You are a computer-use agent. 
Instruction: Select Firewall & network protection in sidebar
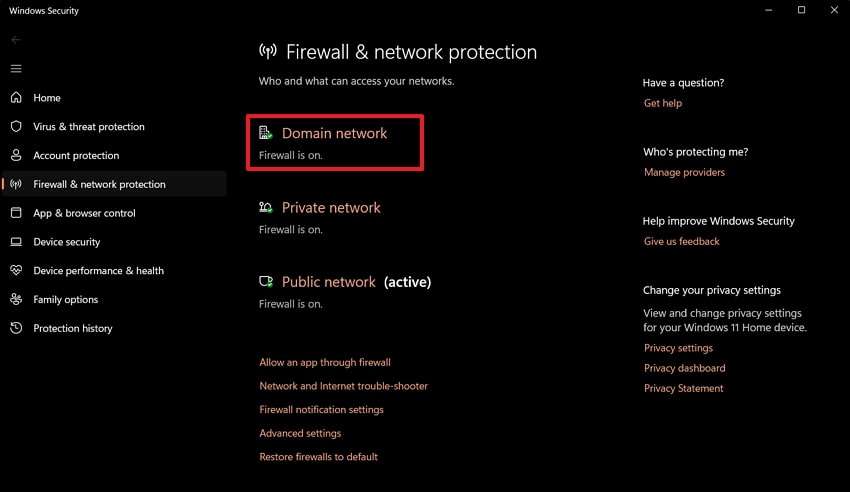click(99, 184)
